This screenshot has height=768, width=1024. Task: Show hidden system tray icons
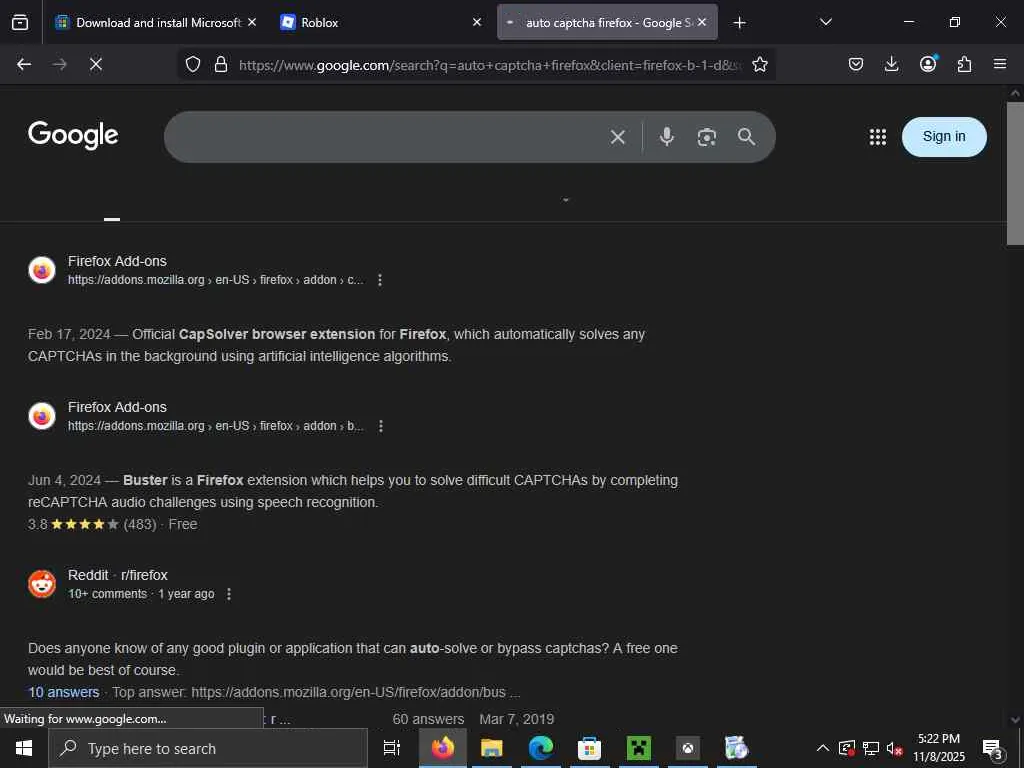[x=823, y=748]
